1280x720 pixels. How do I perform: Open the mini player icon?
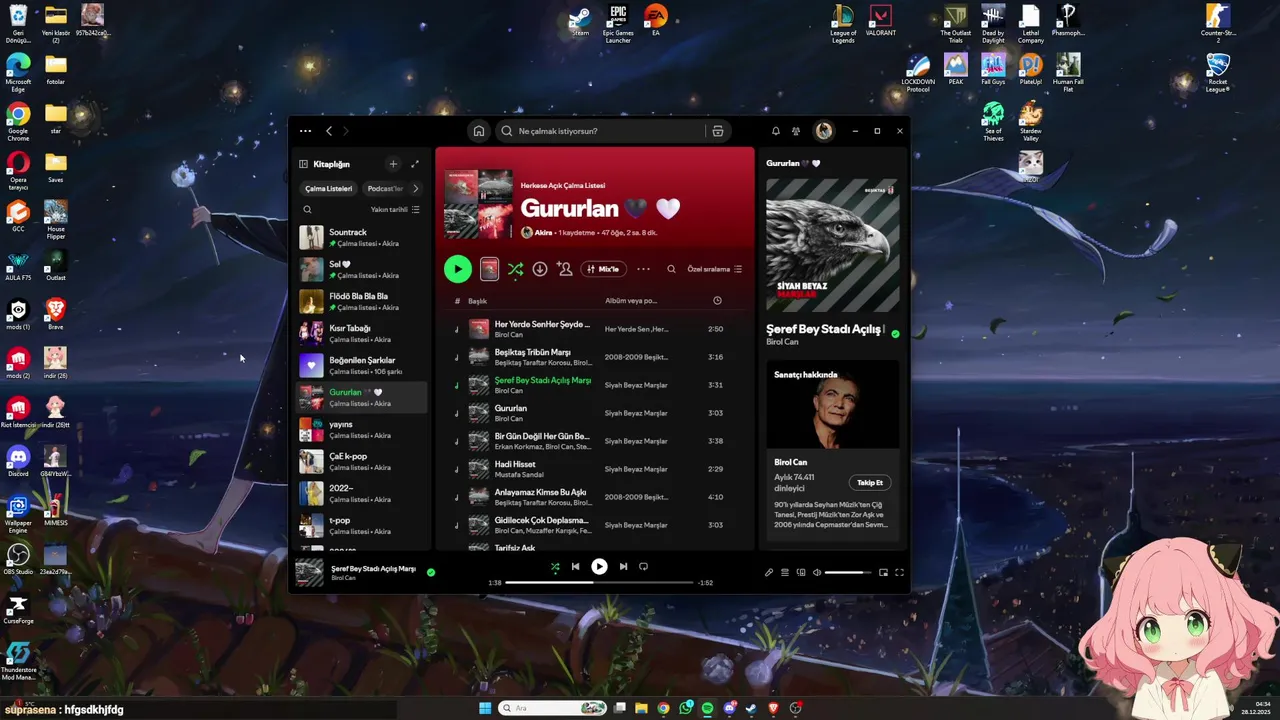pos(883,573)
